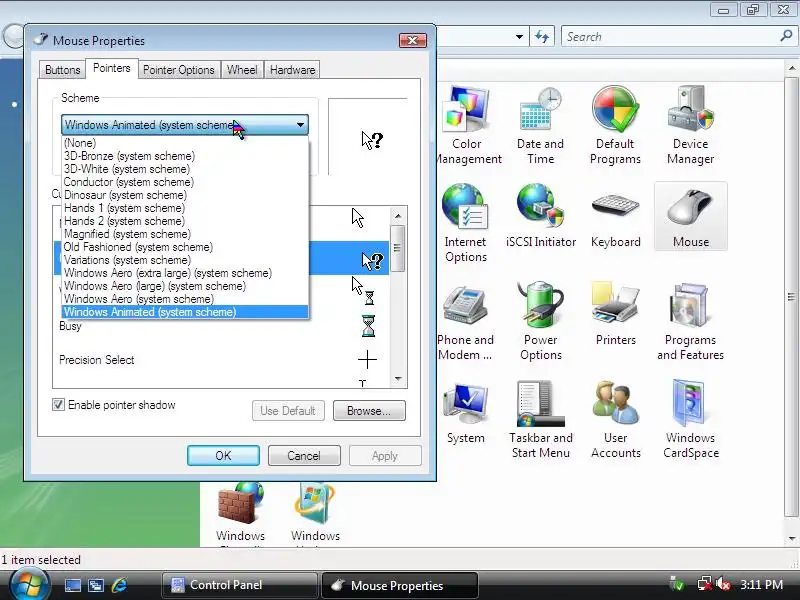The image size is (800, 600).
Task: Click the 3:11 PM taskbar clock
Action: (x=762, y=584)
